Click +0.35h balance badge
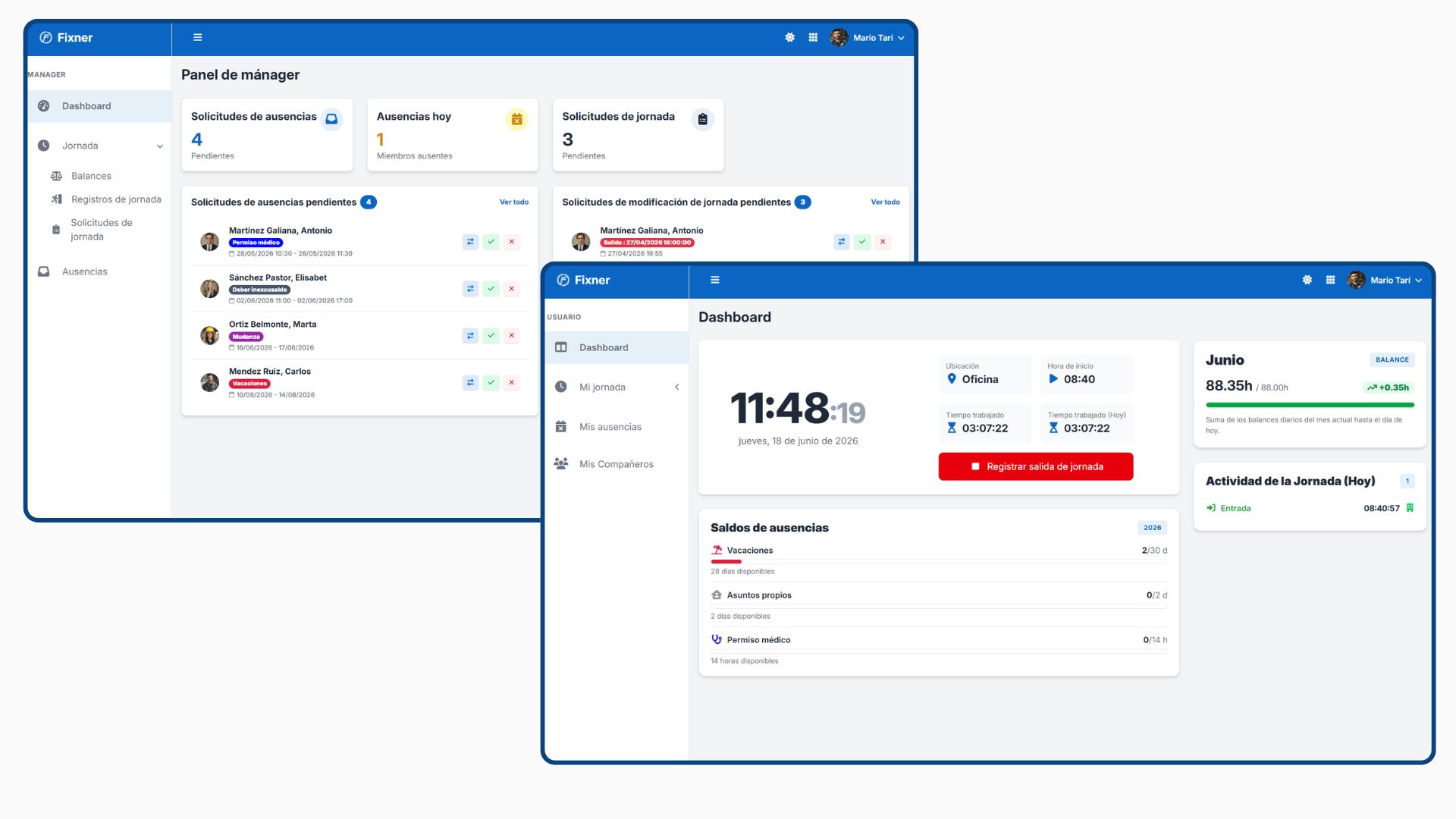The height and width of the screenshot is (819, 1456). 1388,388
